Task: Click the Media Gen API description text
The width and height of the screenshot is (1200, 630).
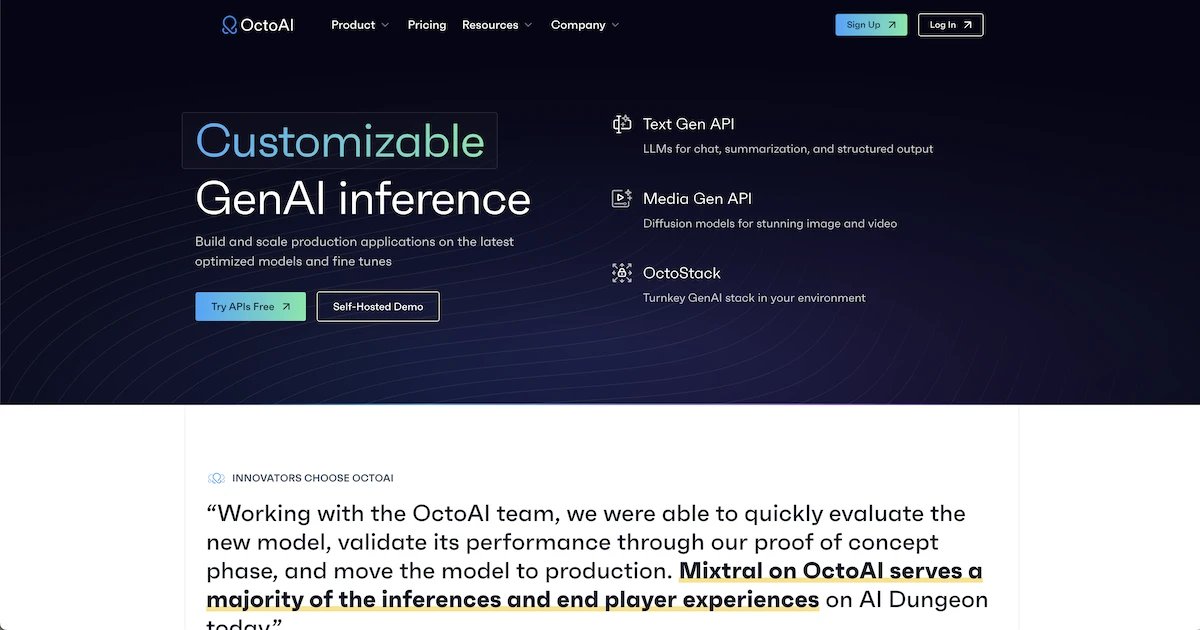Action: tap(770, 223)
